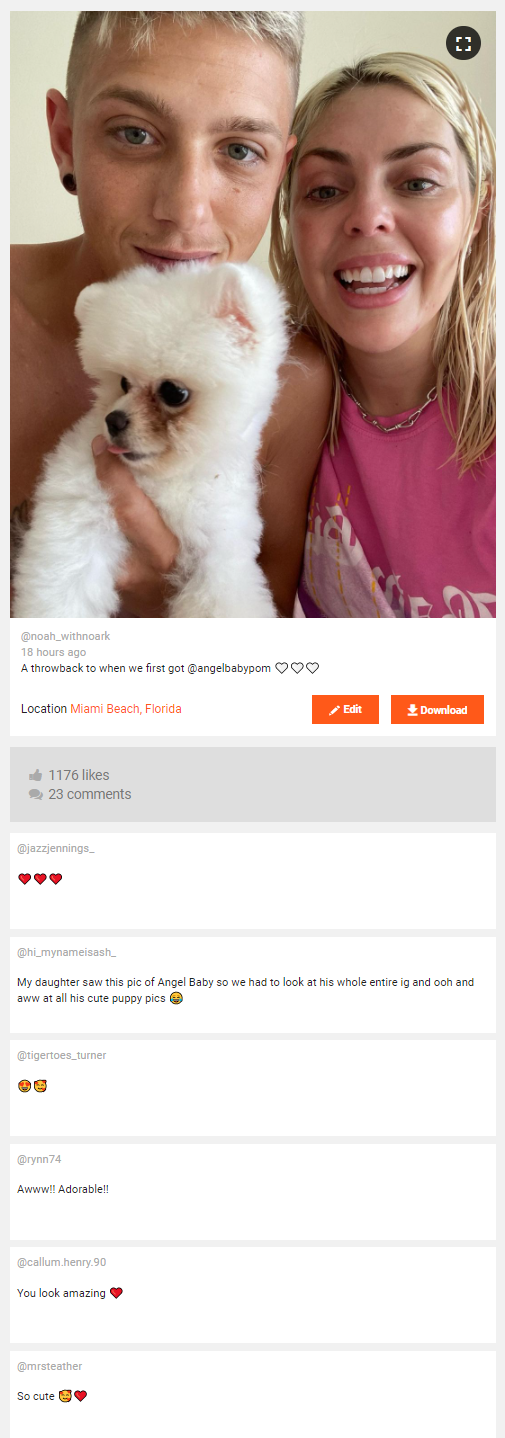Click the '18 hours ago' timestamp
Viewport: 505px width, 1438px height.
point(53,652)
